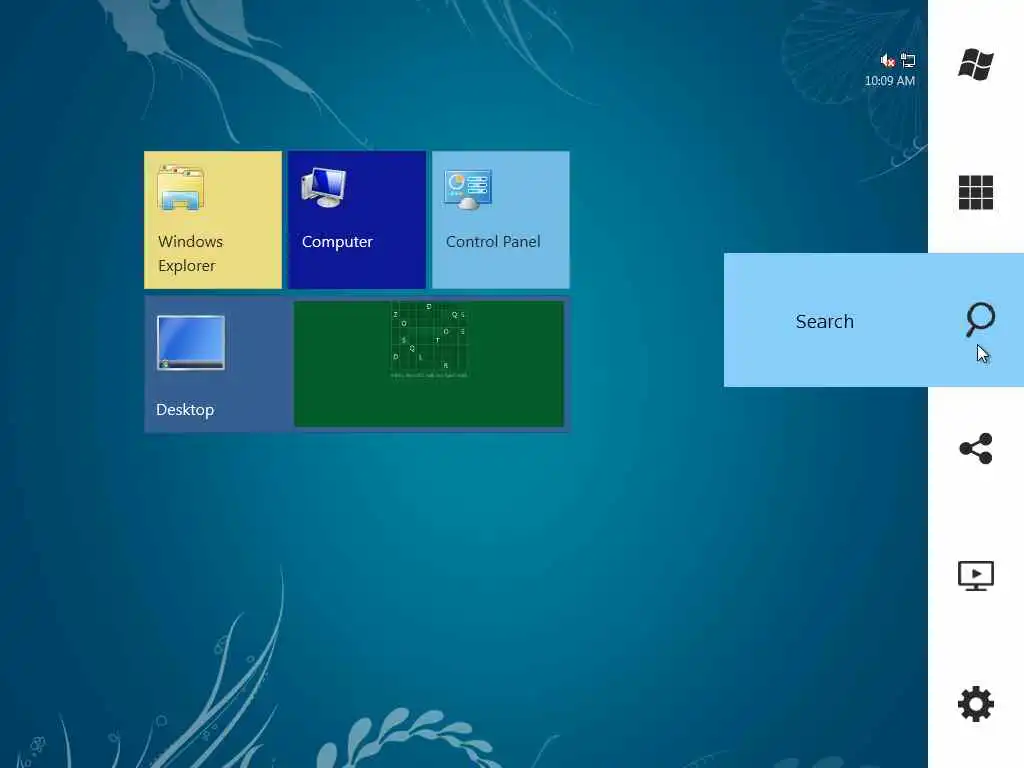Open the Windows Explorer tile

pos(213,219)
